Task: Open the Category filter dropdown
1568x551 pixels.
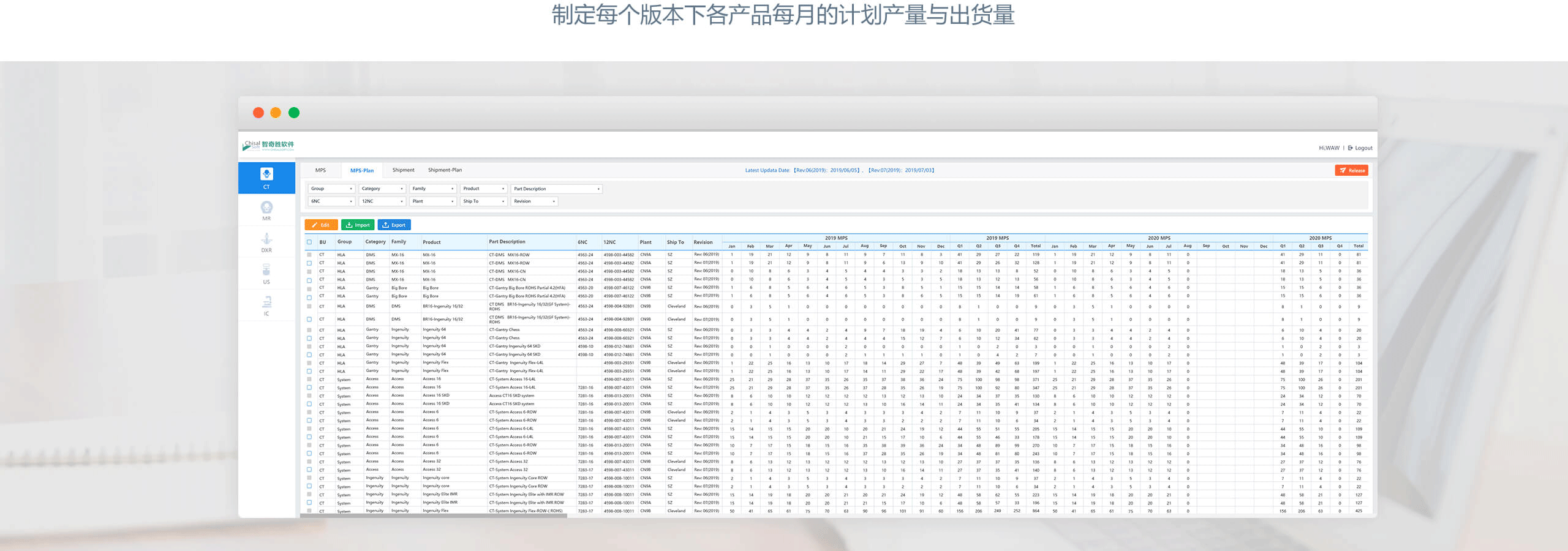Action: point(382,189)
